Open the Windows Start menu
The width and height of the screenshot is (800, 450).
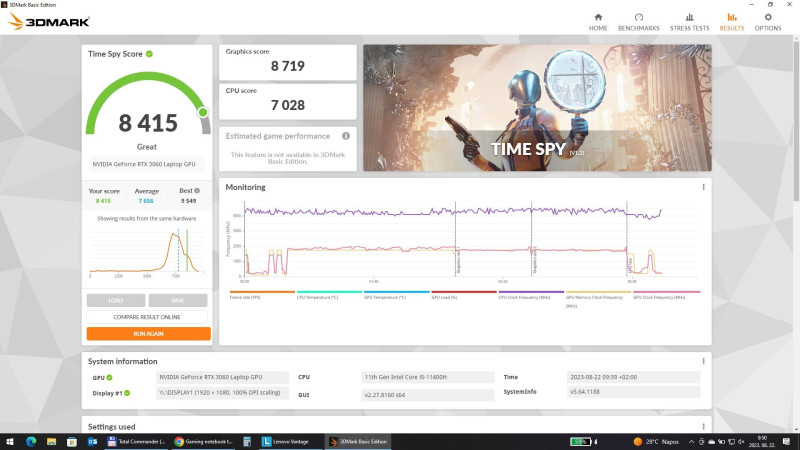(x=10, y=442)
